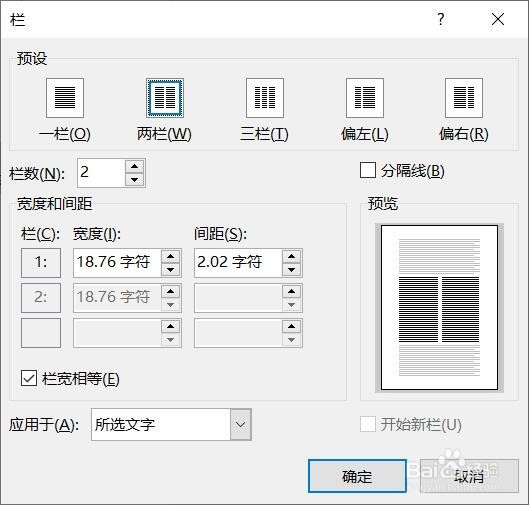Click the 偏右(R) label text
The width and height of the screenshot is (529, 505).
coord(464,134)
